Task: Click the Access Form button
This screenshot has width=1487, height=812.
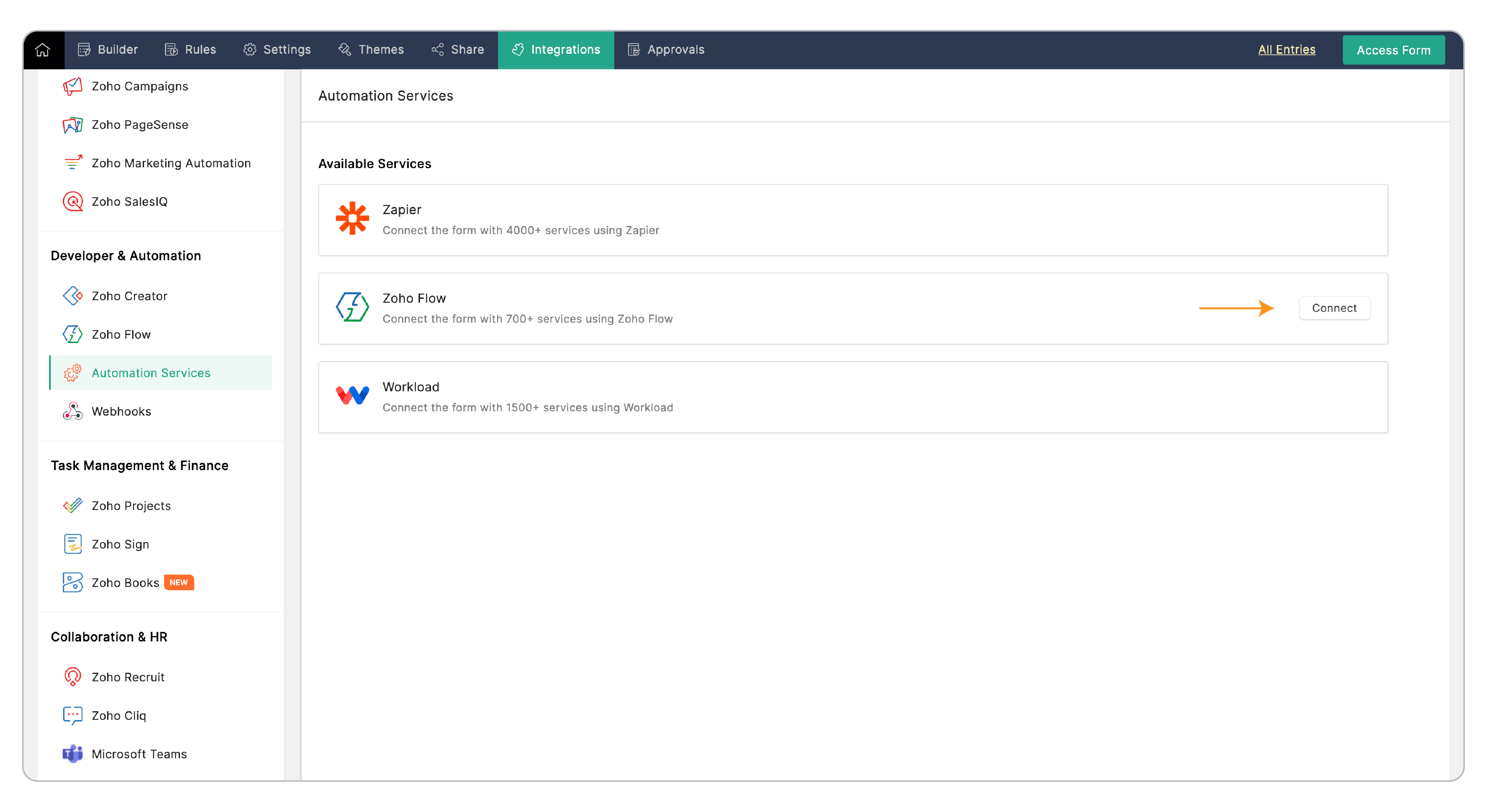Action: point(1393,50)
